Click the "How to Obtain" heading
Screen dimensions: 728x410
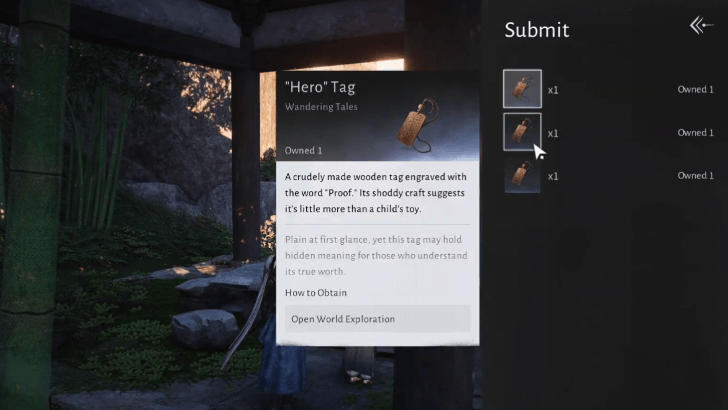[x=316, y=293]
